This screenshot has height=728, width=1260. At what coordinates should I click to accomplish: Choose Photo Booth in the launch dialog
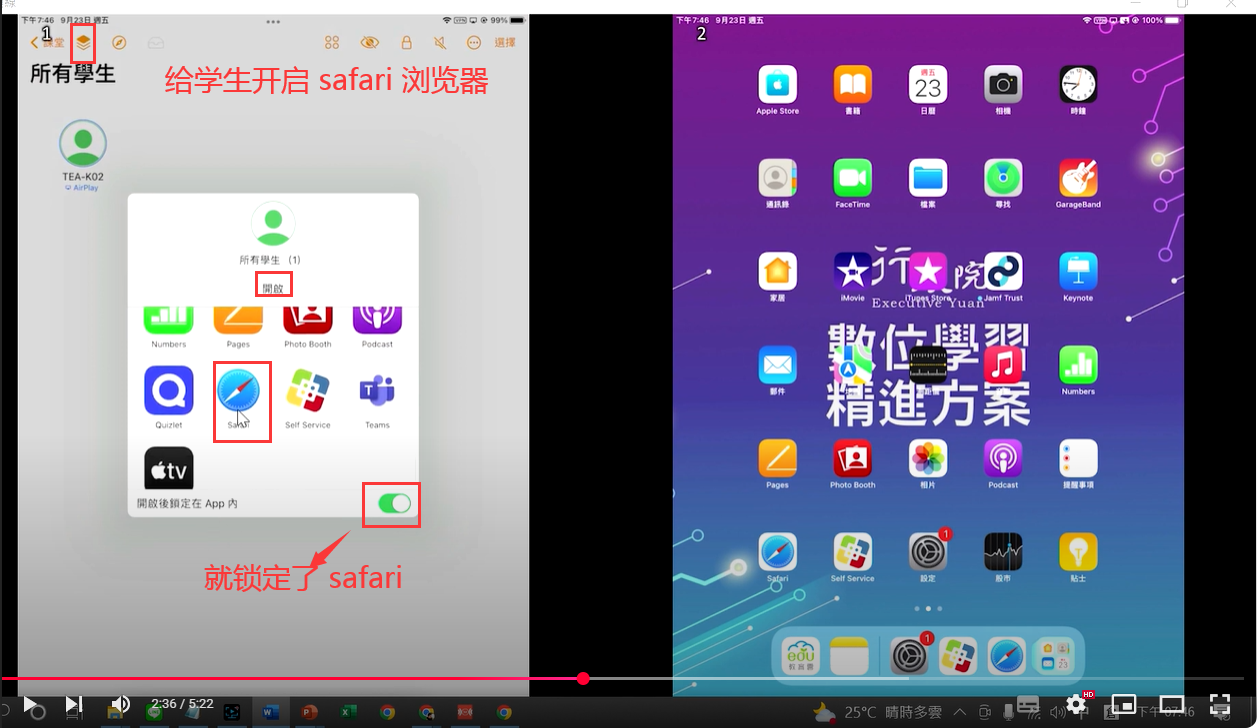click(x=308, y=320)
